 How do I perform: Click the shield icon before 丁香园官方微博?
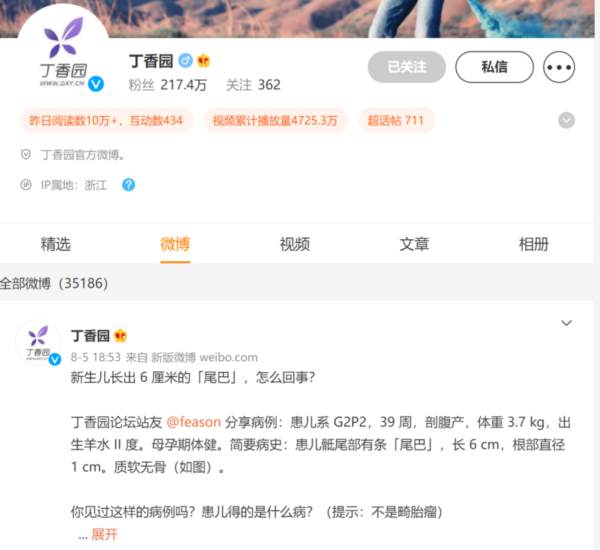pyautogui.click(x=26, y=155)
